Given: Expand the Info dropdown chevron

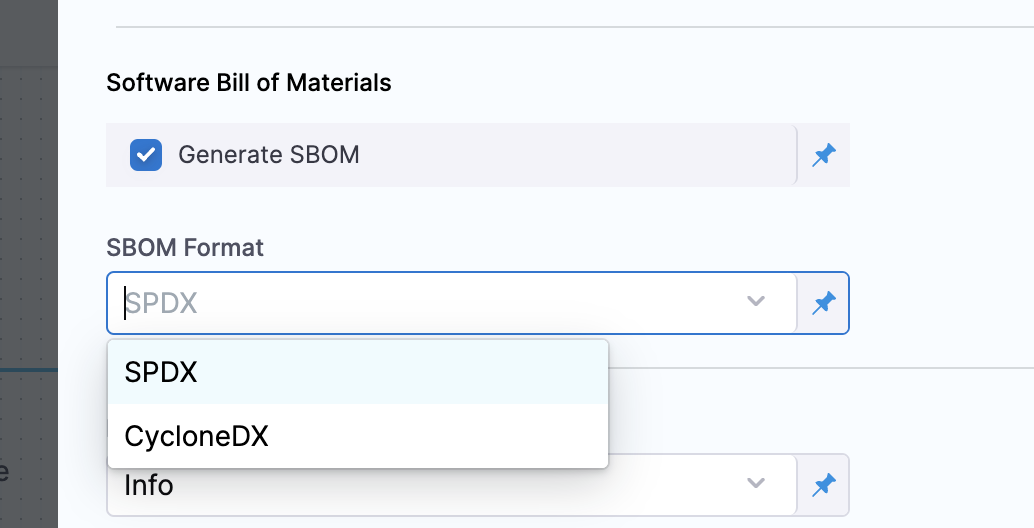Looking at the screenshot, I should [756, 485].
